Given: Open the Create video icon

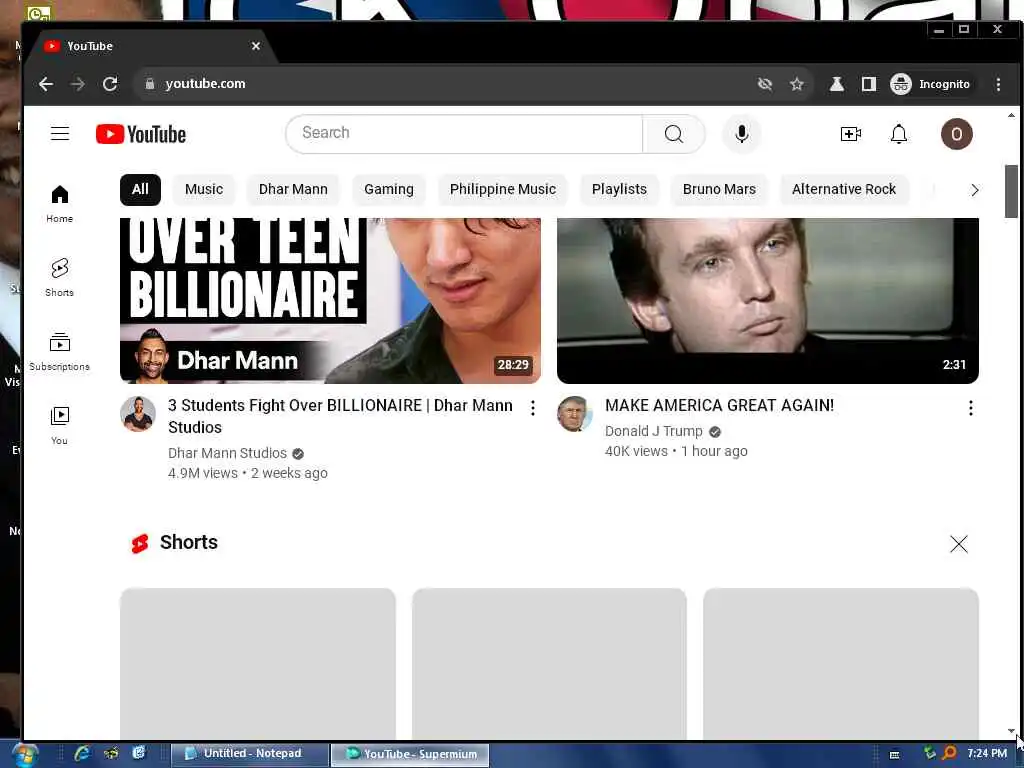Looking at the screenshot, I should point(850,134).
